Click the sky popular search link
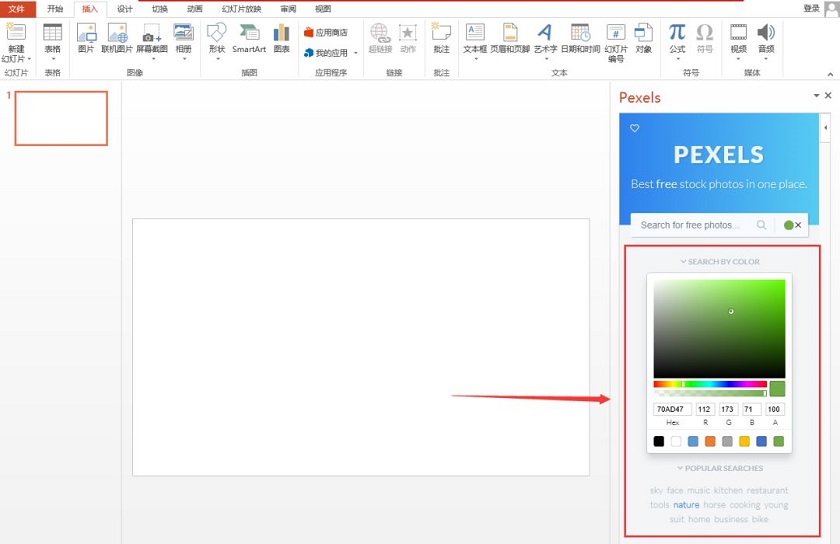This screenshot has width=840, height=544. click(x=656, y=490)
